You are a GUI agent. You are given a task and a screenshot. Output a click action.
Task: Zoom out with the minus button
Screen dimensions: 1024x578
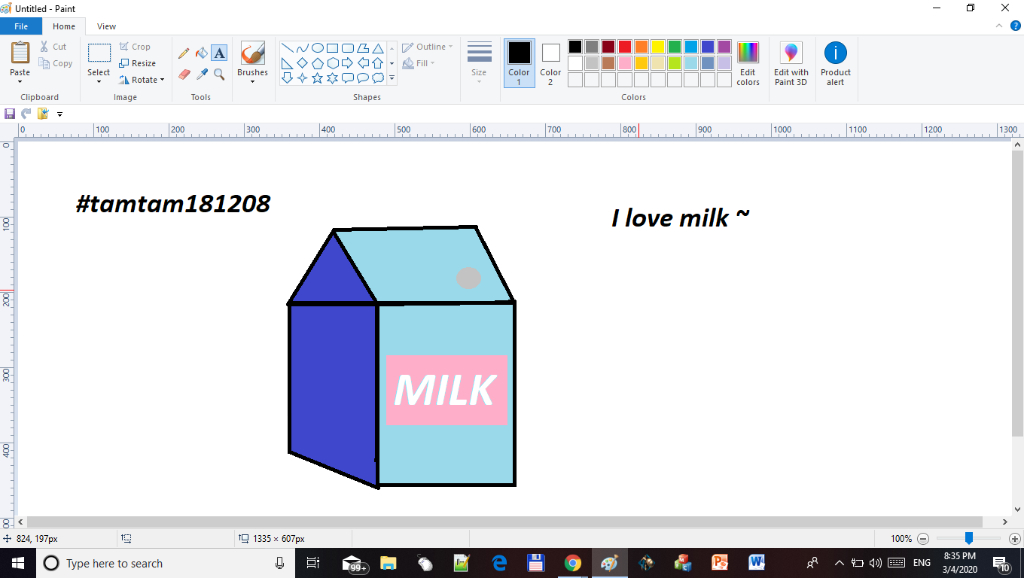(x=923, y=539)
